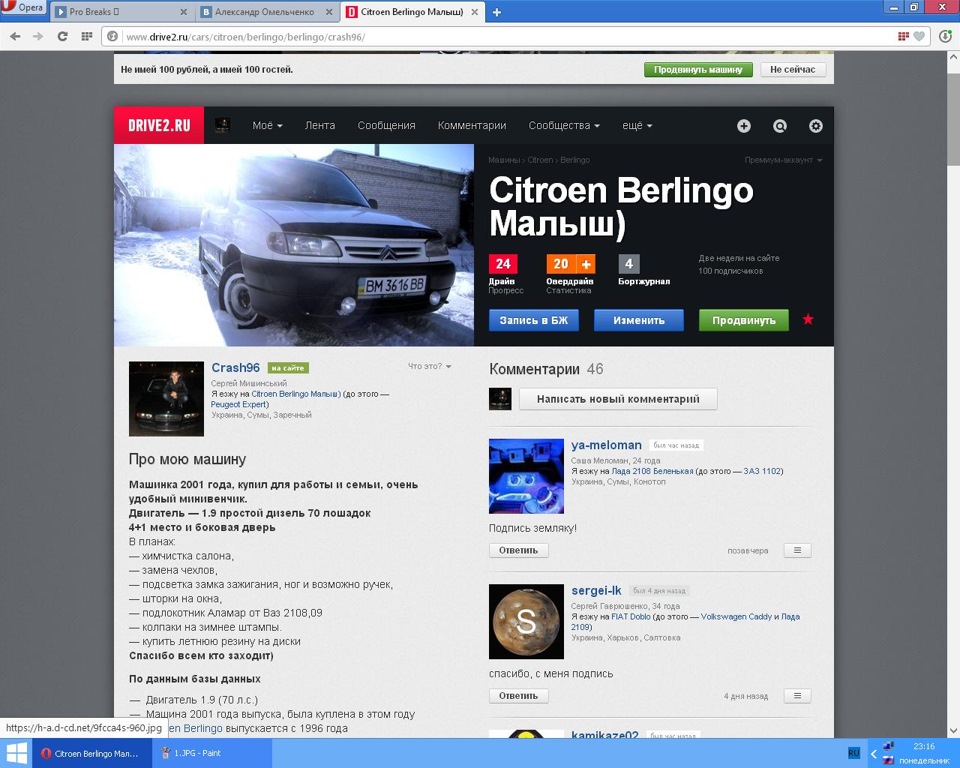Open the Citroen Berlingo car photo
This screenshot has width=960, height=768.
click(x=294, y=245)
